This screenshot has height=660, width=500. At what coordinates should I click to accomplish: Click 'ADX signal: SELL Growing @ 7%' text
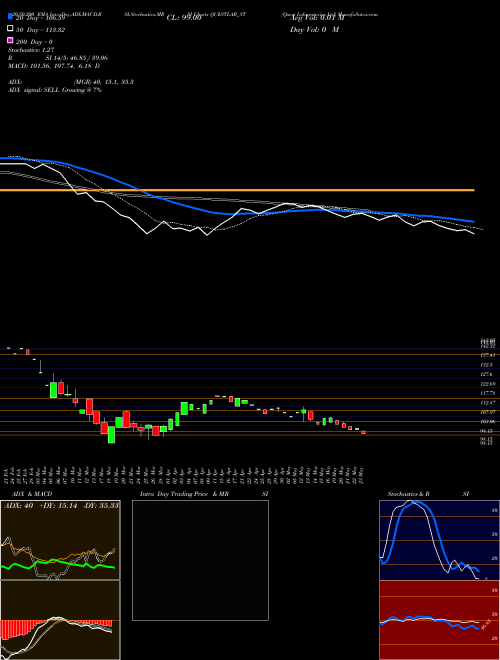(x=55, y=90)
